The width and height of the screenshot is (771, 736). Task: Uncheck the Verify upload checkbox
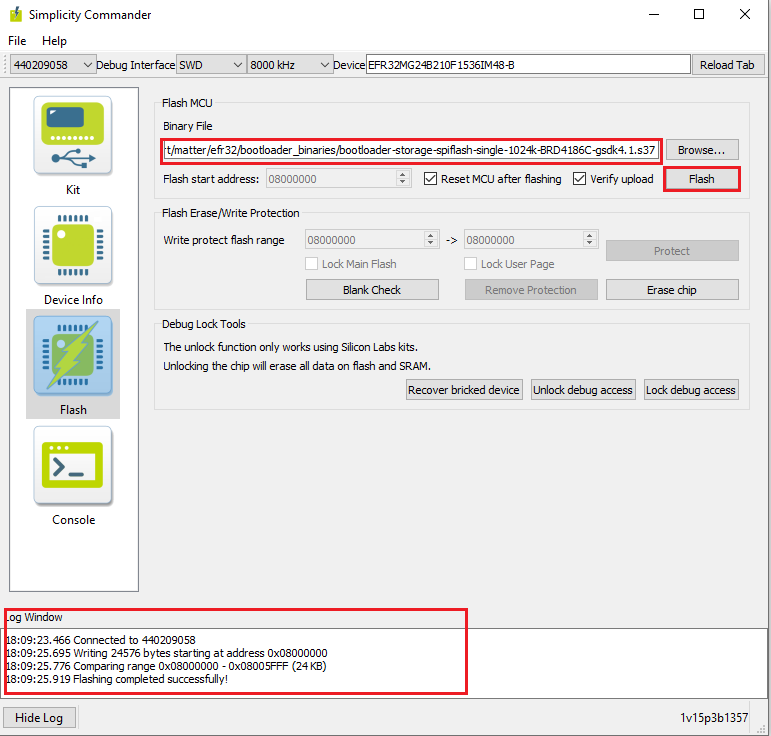tap(581, 179)
